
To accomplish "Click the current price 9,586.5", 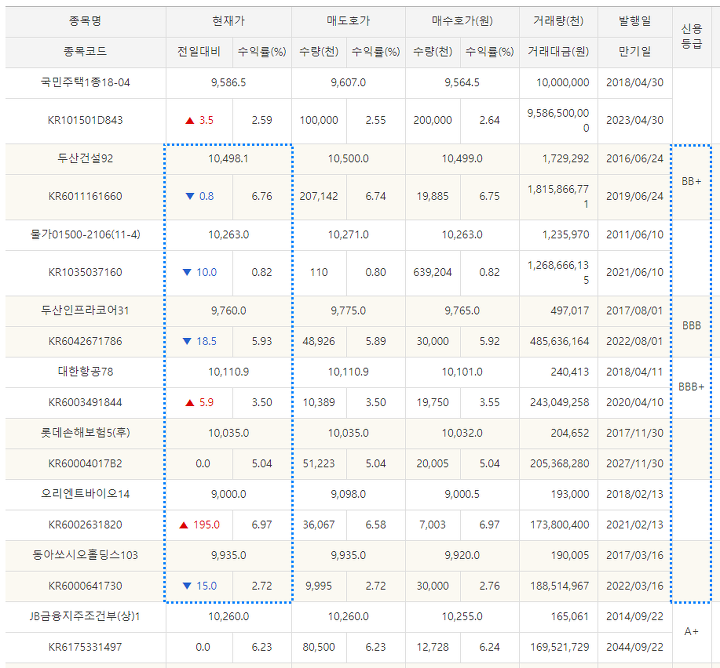I will pyautogui.click(x=229, y=82).
